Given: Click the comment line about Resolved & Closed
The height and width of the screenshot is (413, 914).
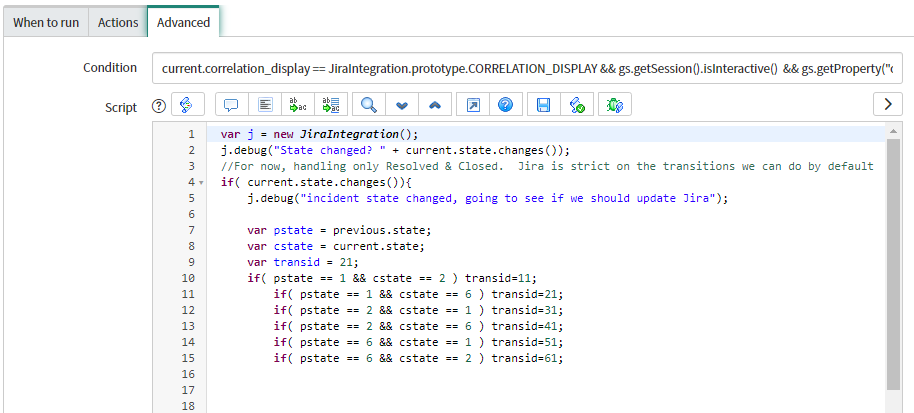Looking at the screenshot, I should coord(547,166).
